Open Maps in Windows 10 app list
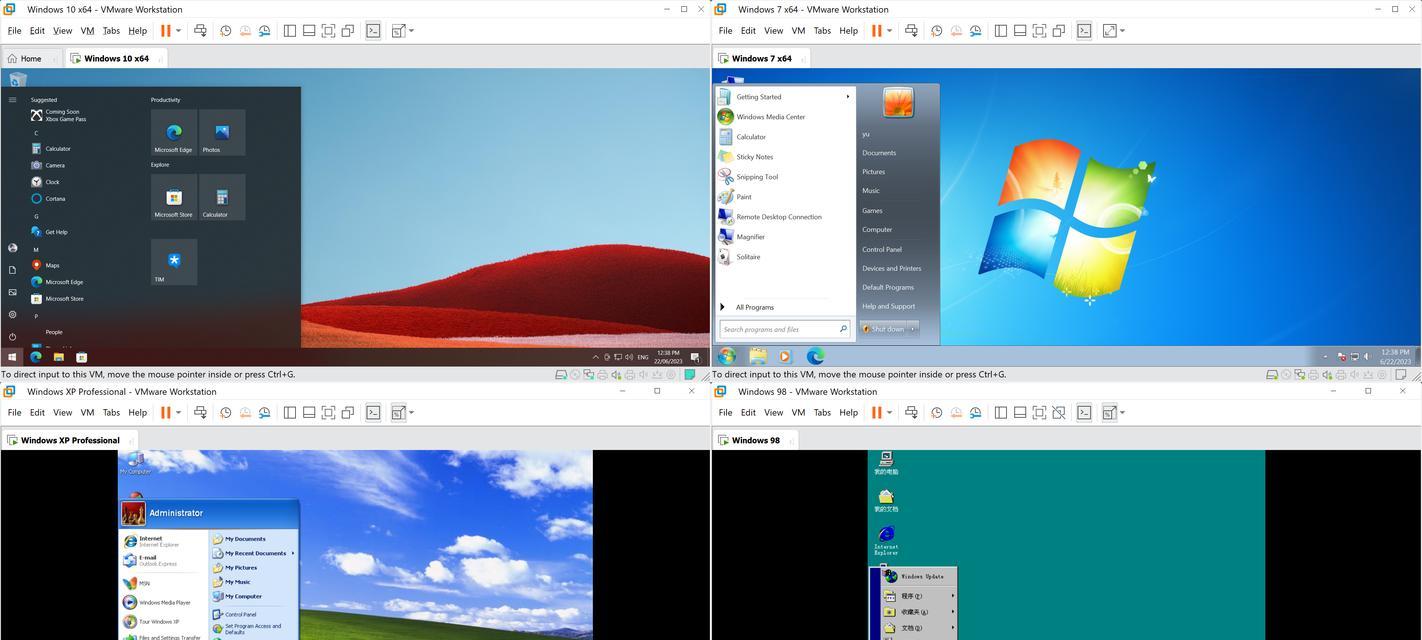Screen dimensions: 1422x640 pyautogui.click(x=52, y=265)
